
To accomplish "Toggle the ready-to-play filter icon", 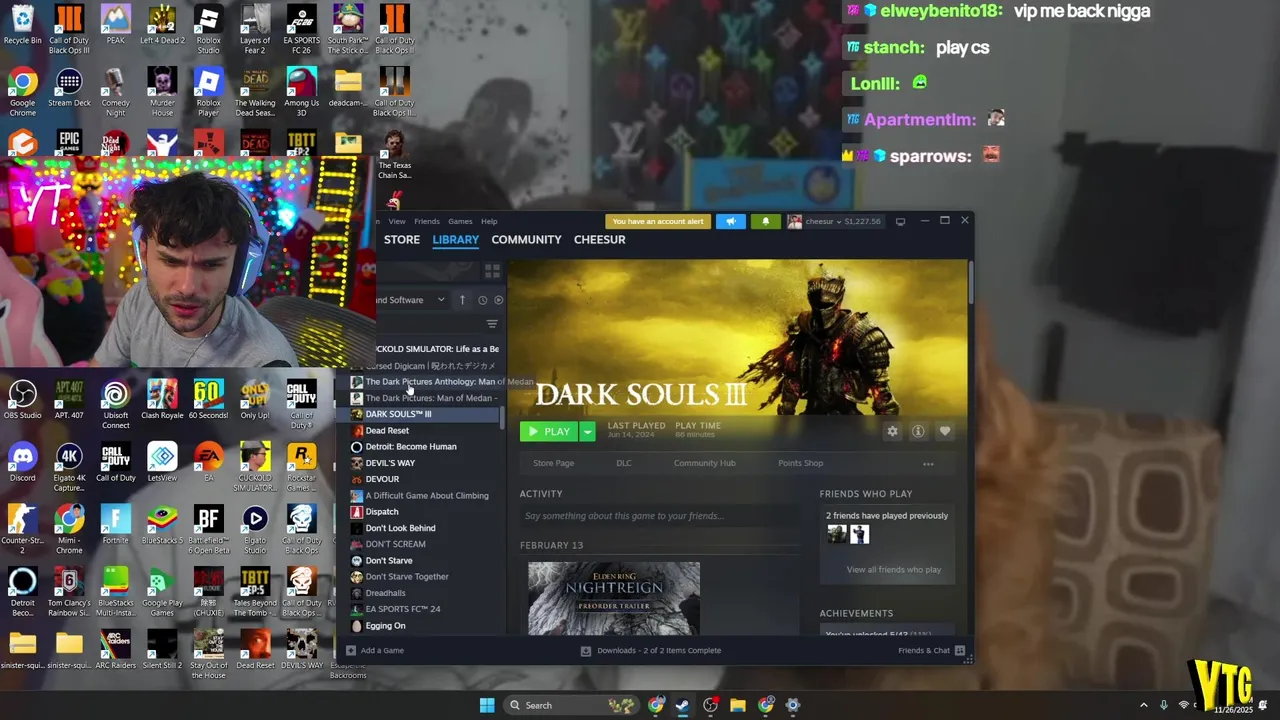I will coord(499,300).
